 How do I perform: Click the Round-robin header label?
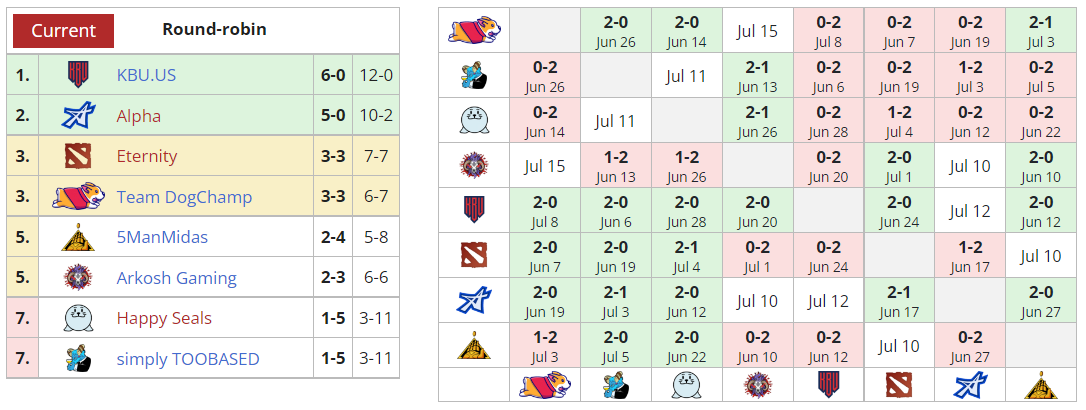tap(214, 29)
